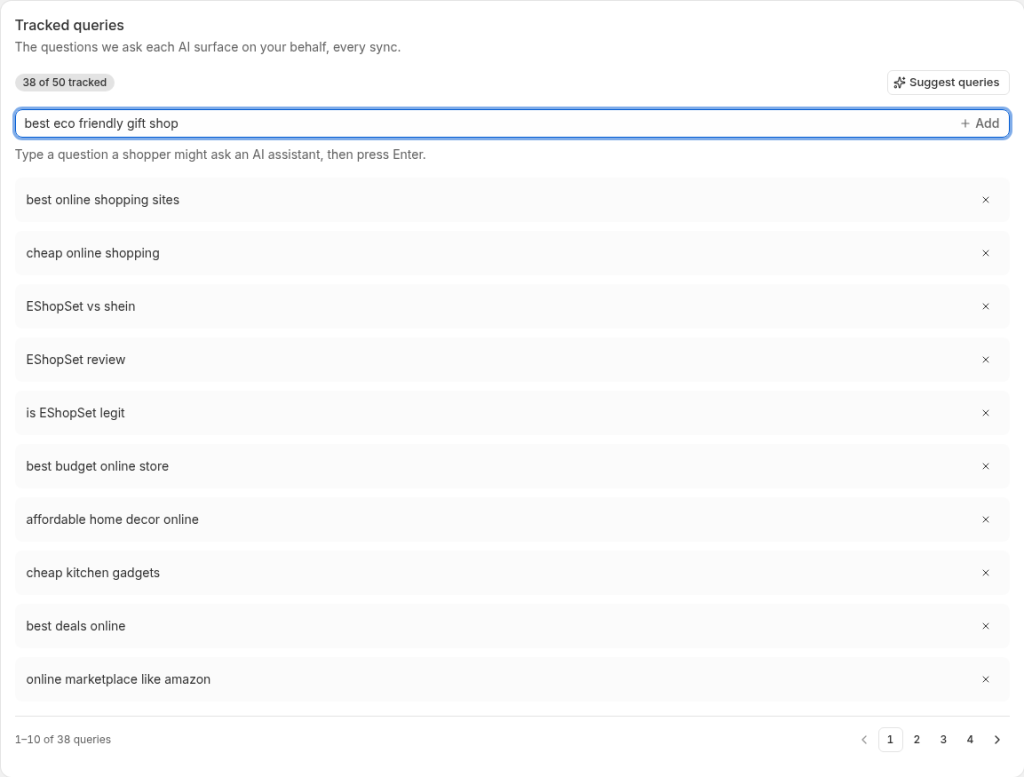Viewport: 1024px width, 777px height.
Task: Remove the 'online marketplace like amazon' query
Action: 985,680
